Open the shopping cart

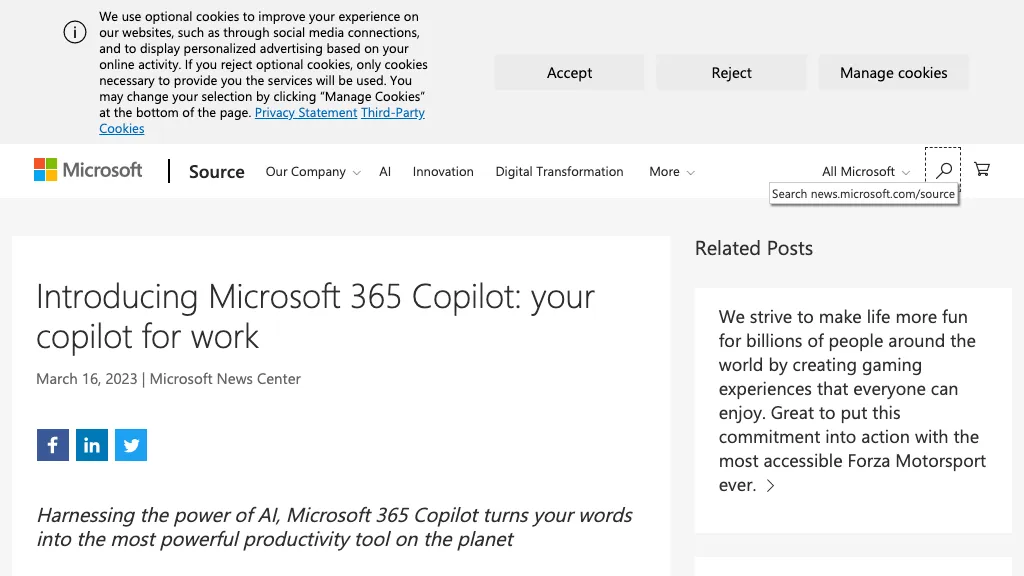pyautogui.click(x=982, y=169)
